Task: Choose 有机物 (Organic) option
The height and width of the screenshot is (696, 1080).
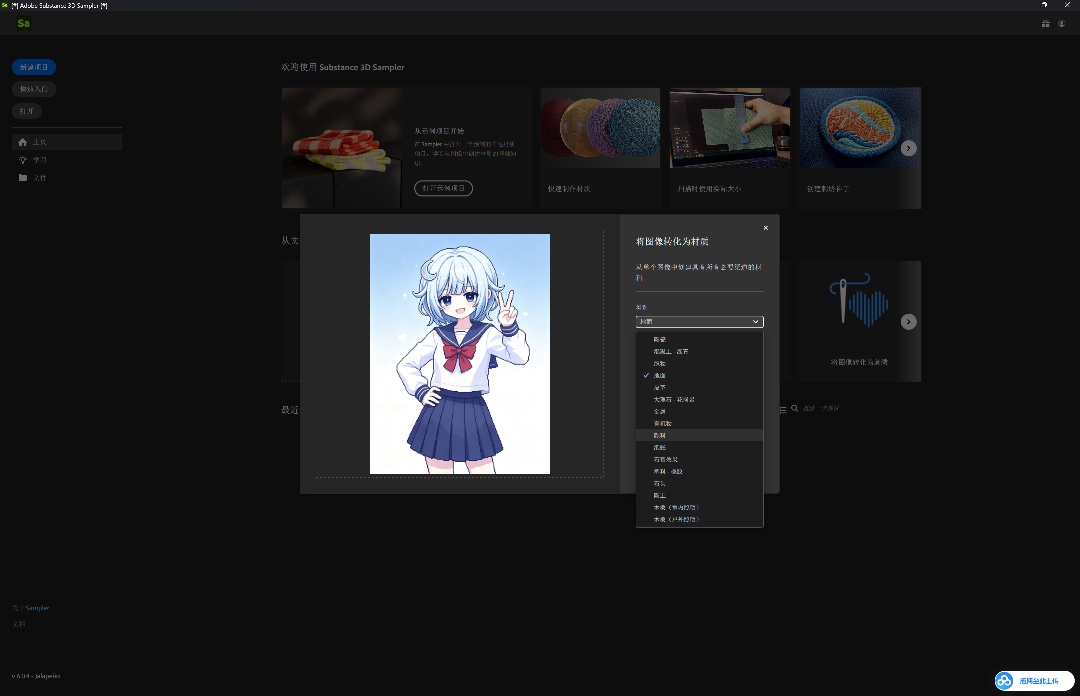Action: pyautogui.click(x=699, y=423)
